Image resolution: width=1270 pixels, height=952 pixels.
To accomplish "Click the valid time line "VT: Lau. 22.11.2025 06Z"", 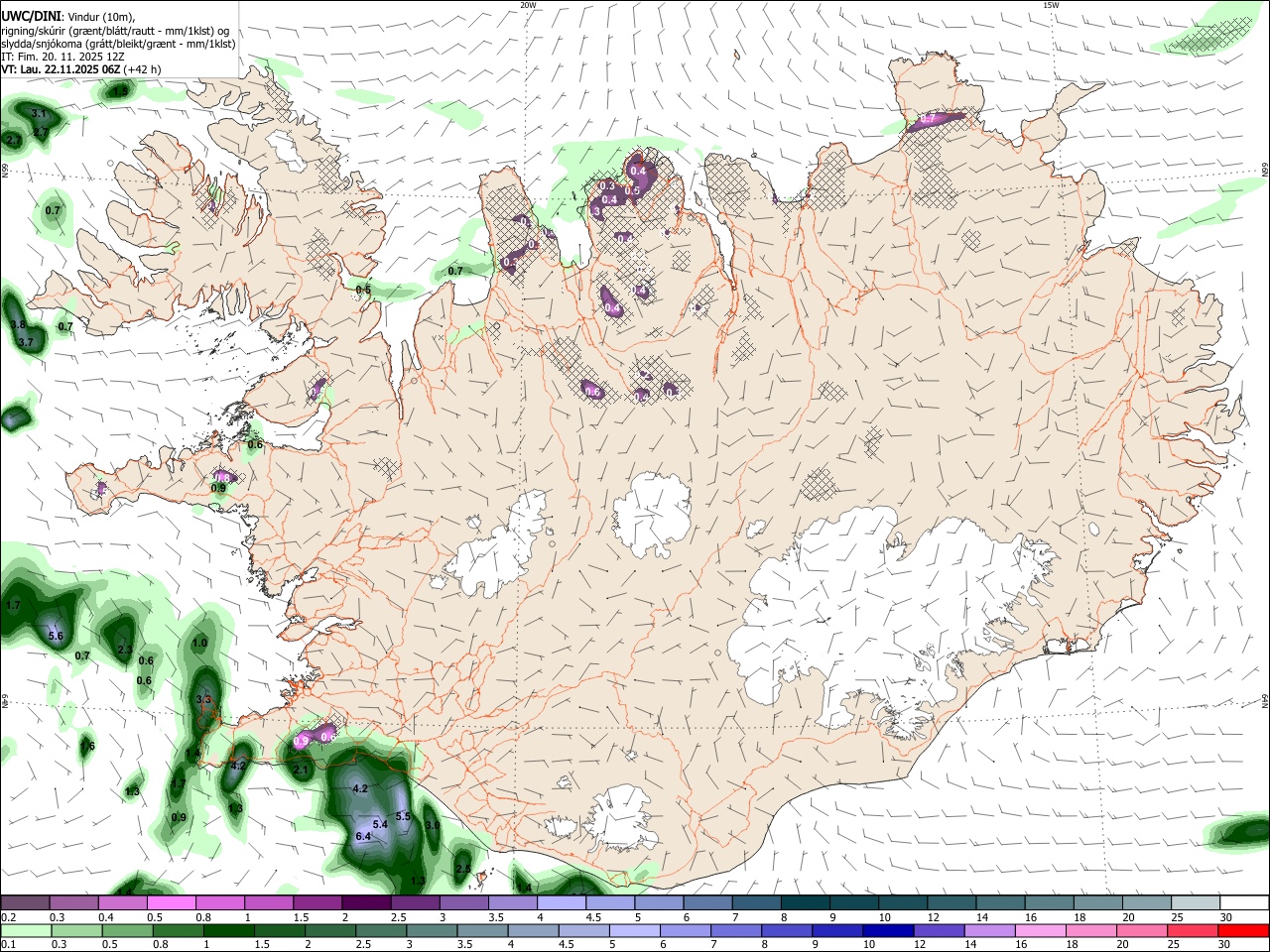I will point(62,69).
